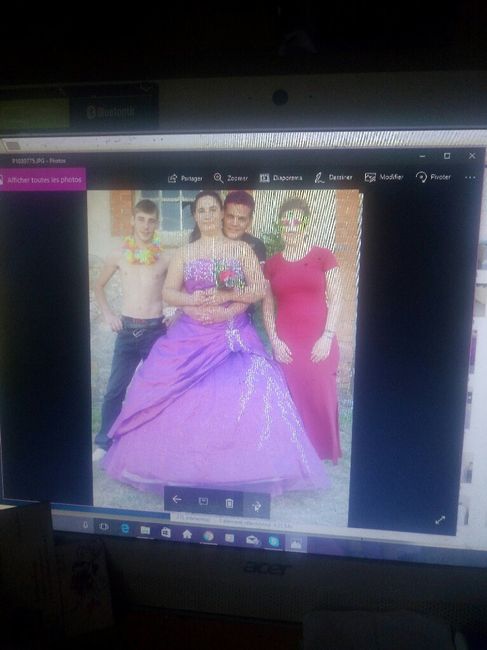This screenshot has height=650, width=487.
Task: Rotate the photo with Pivoter
Action: point(433,177)
